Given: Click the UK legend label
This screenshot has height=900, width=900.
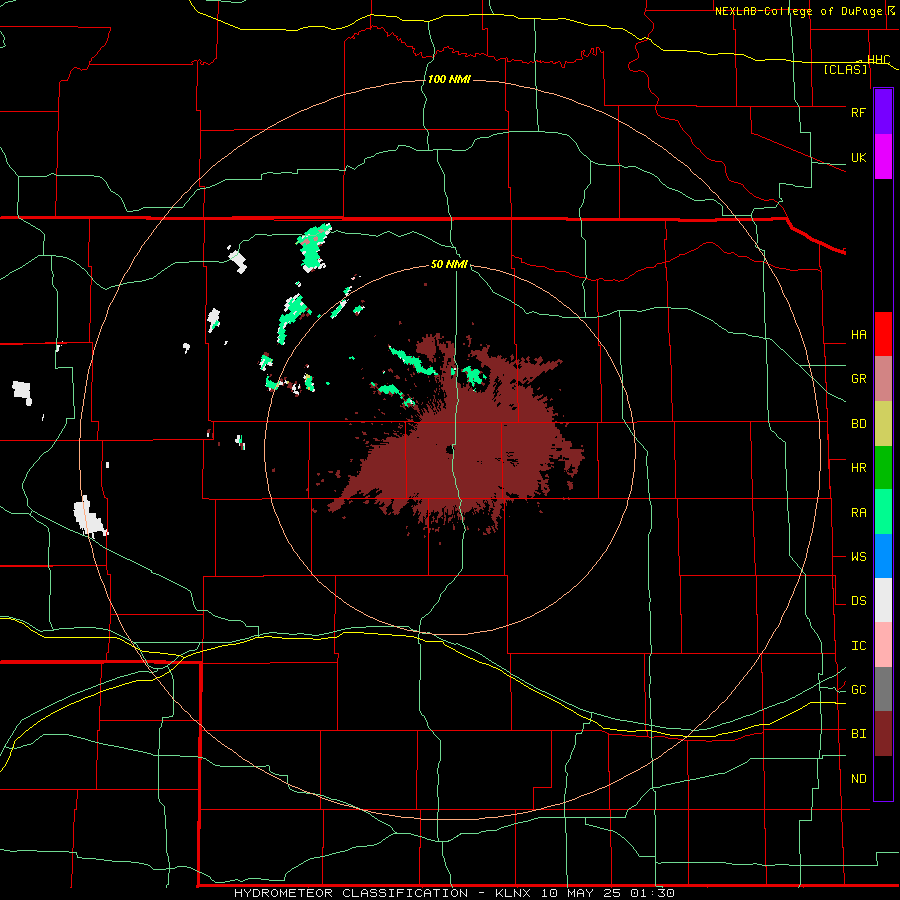Looking at the screenshot, I should pyautogui.click(x=858, y=157).
